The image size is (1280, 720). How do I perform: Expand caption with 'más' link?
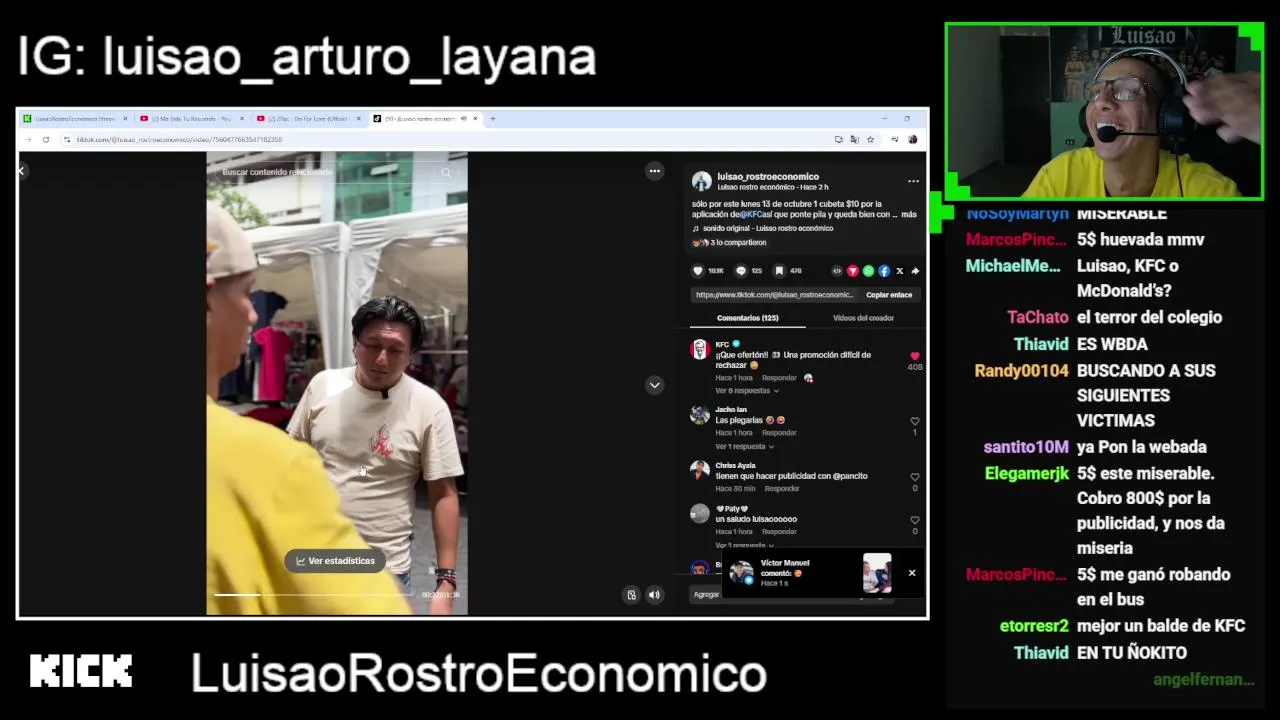coord(908,214)
